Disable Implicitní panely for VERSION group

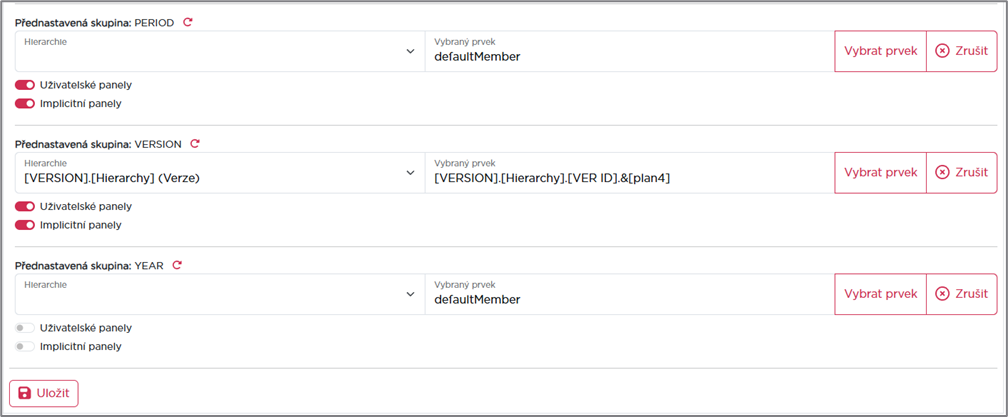point(25,225)
